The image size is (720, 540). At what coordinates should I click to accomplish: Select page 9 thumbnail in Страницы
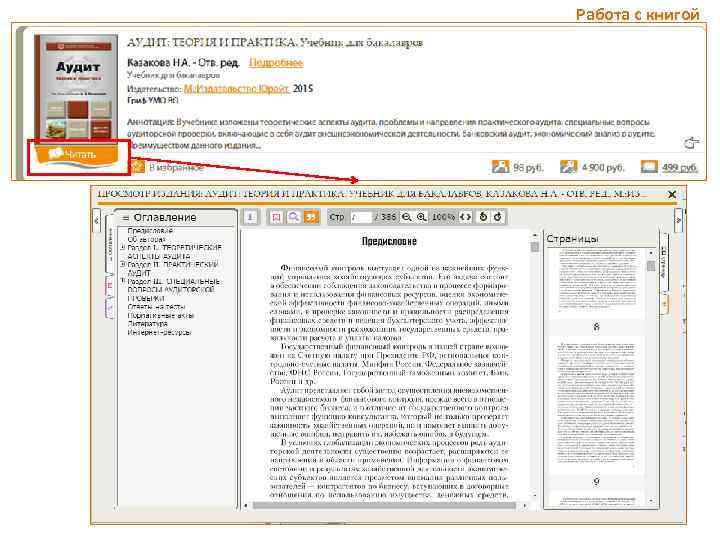(x=596, y=406)
